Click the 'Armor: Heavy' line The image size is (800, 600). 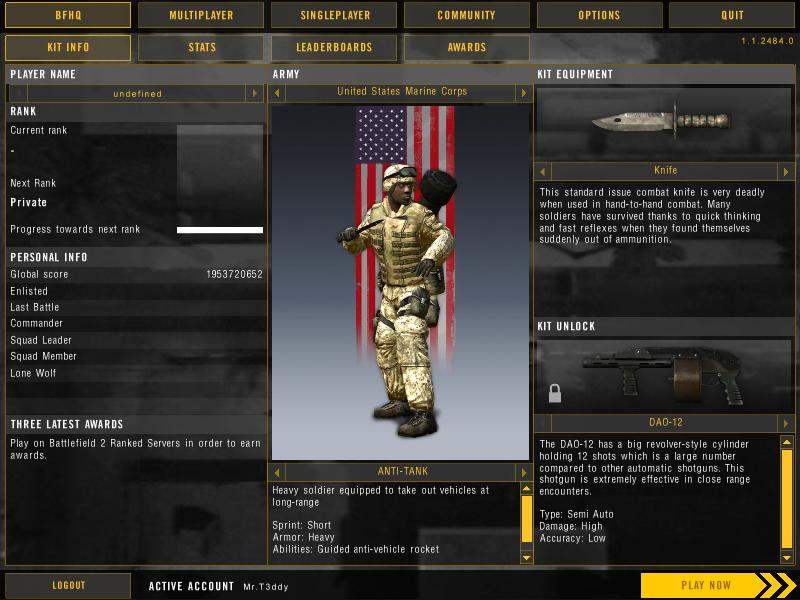click(x=304, y=537)
